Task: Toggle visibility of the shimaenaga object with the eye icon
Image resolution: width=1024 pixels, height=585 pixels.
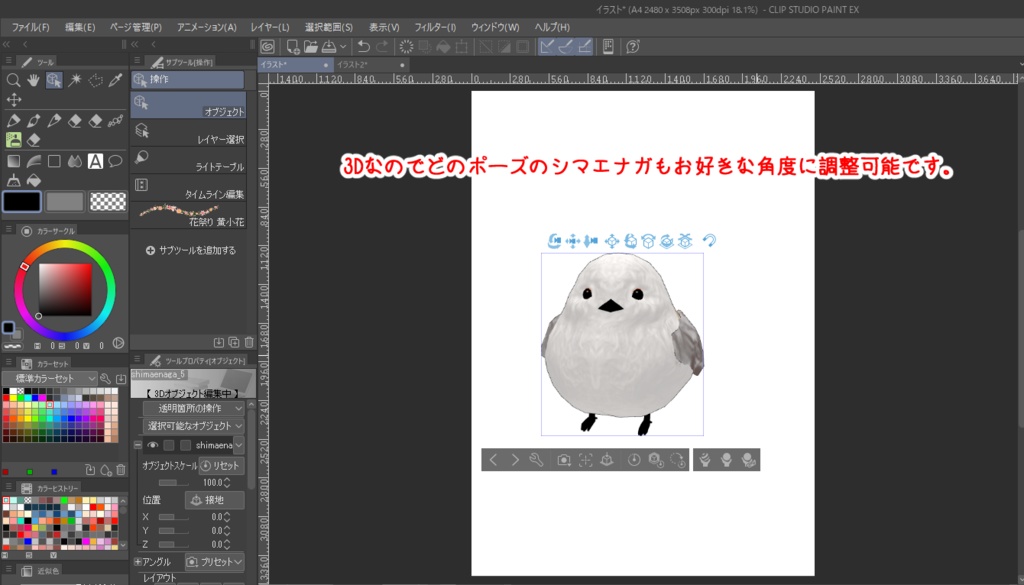Action: pyautogui.click(x=153, y=445)
